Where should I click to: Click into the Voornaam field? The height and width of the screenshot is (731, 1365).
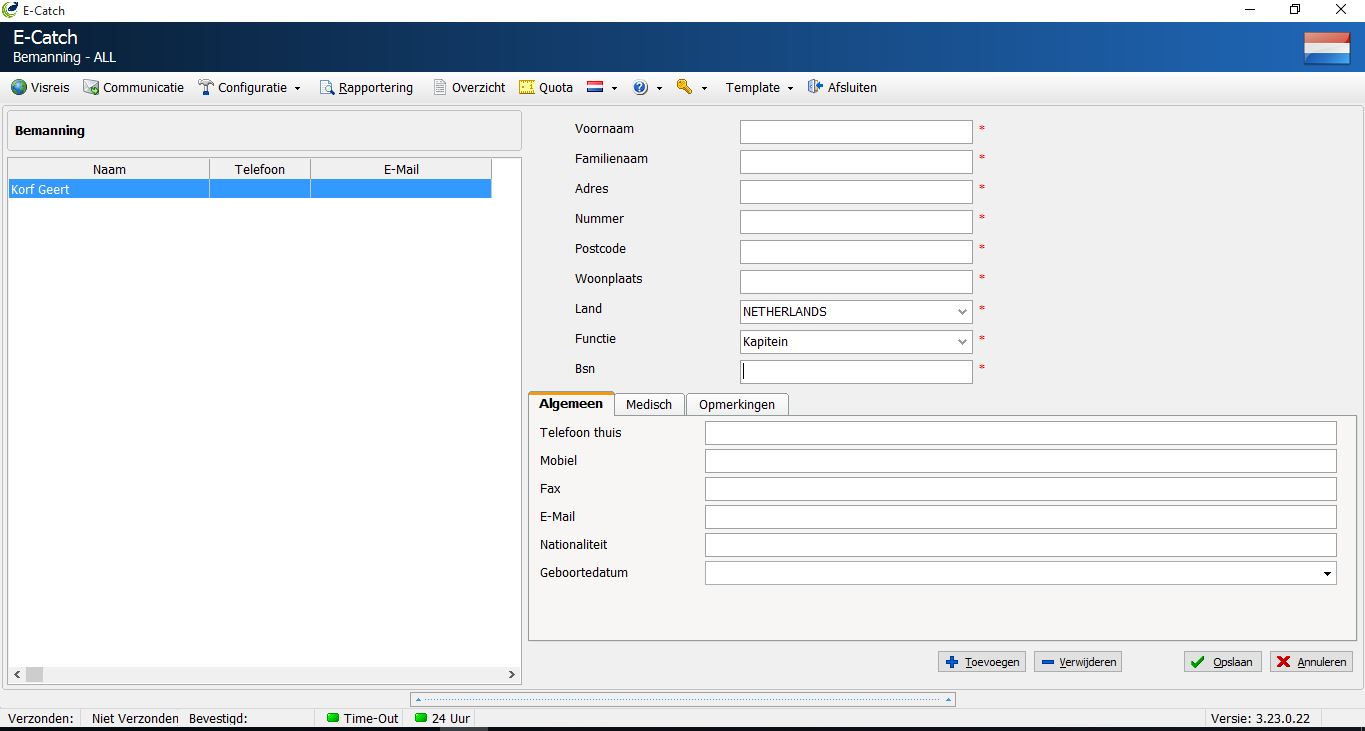(x=856, y=132)
